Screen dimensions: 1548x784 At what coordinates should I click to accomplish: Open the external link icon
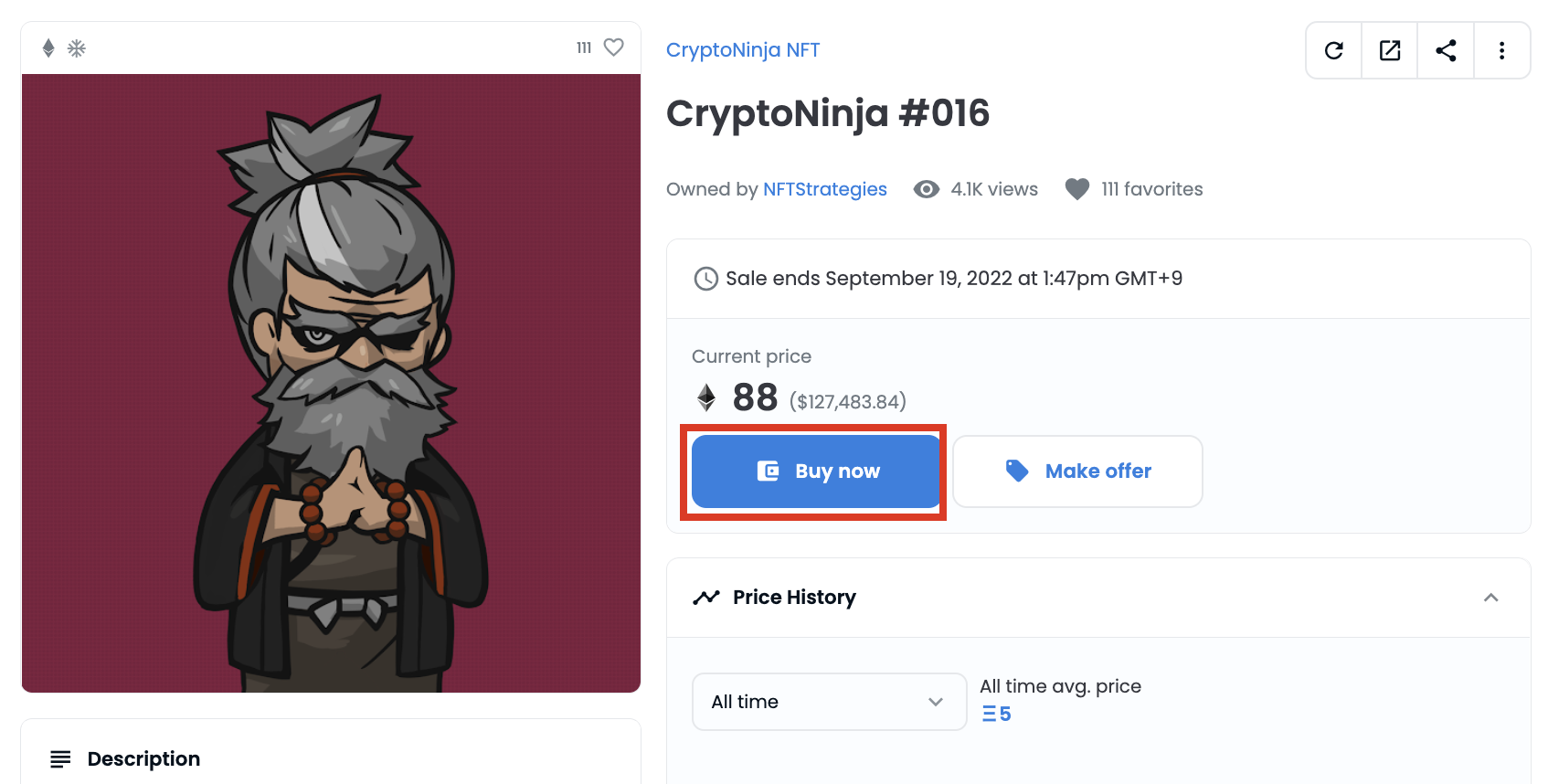click(1389, 50)
